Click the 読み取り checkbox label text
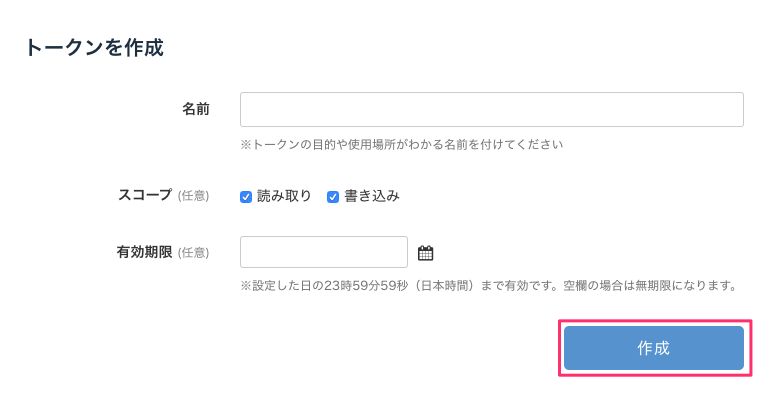This screenshot has width=771, height=408. [284, 196]
